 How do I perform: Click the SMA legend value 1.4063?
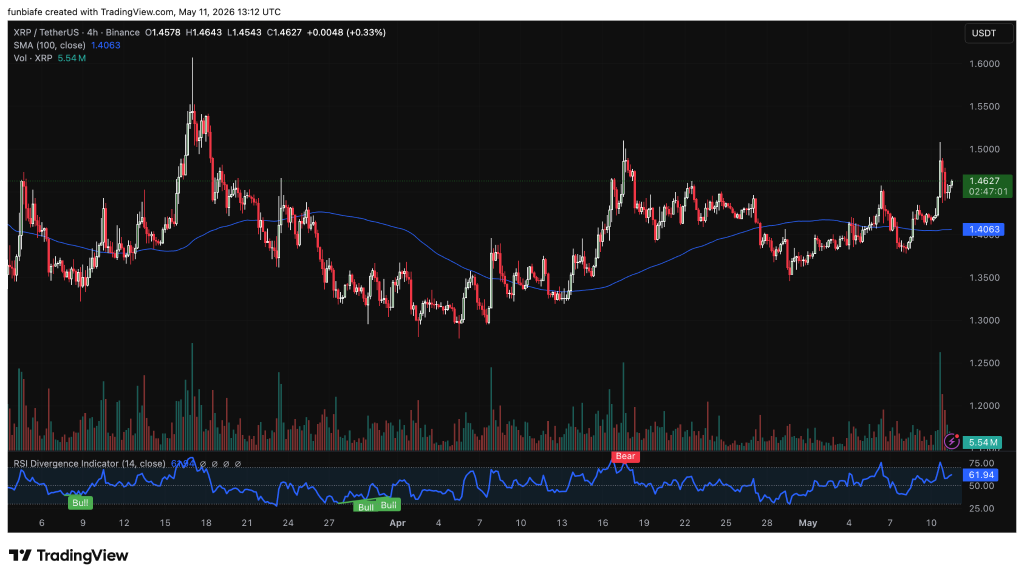(x=105, y=45)
